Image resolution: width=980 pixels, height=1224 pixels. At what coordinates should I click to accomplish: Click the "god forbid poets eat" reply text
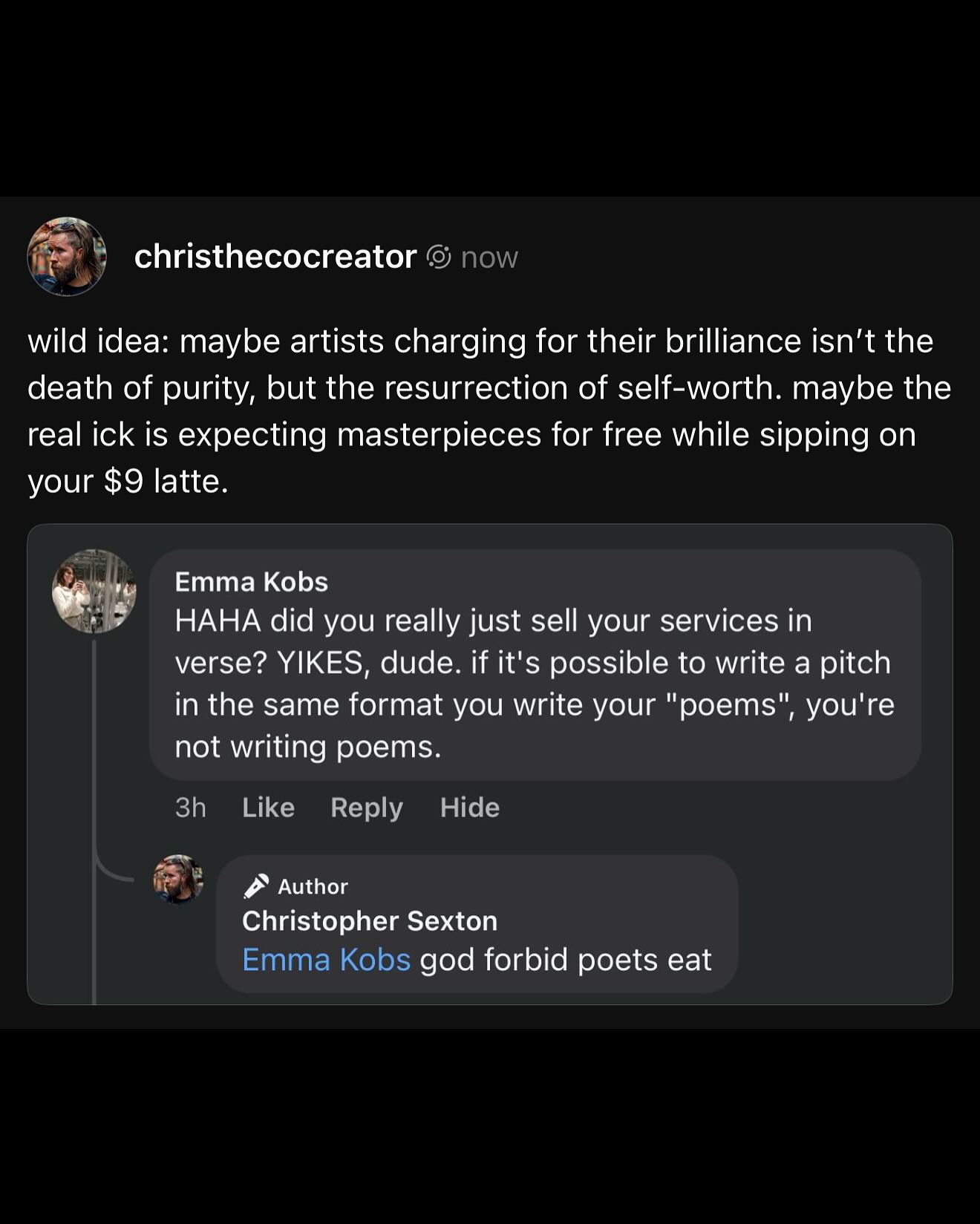point(565,960)
